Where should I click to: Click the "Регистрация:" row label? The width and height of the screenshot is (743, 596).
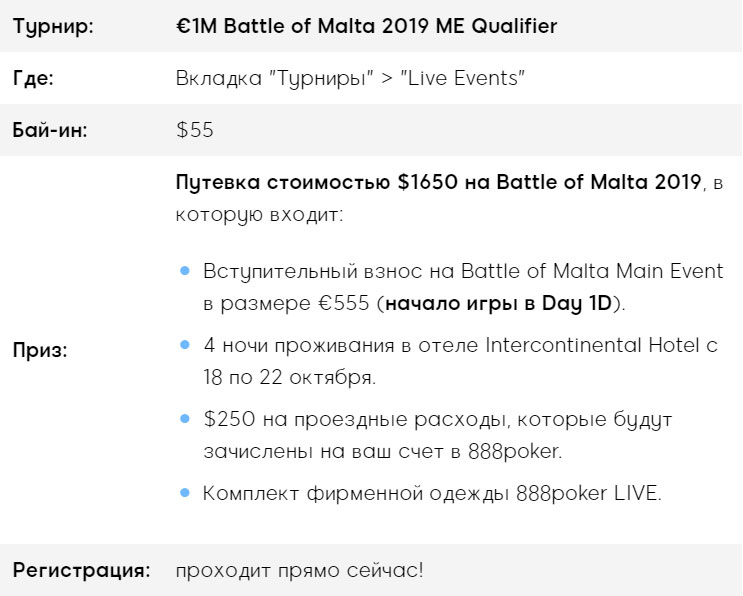coord(81,571)
